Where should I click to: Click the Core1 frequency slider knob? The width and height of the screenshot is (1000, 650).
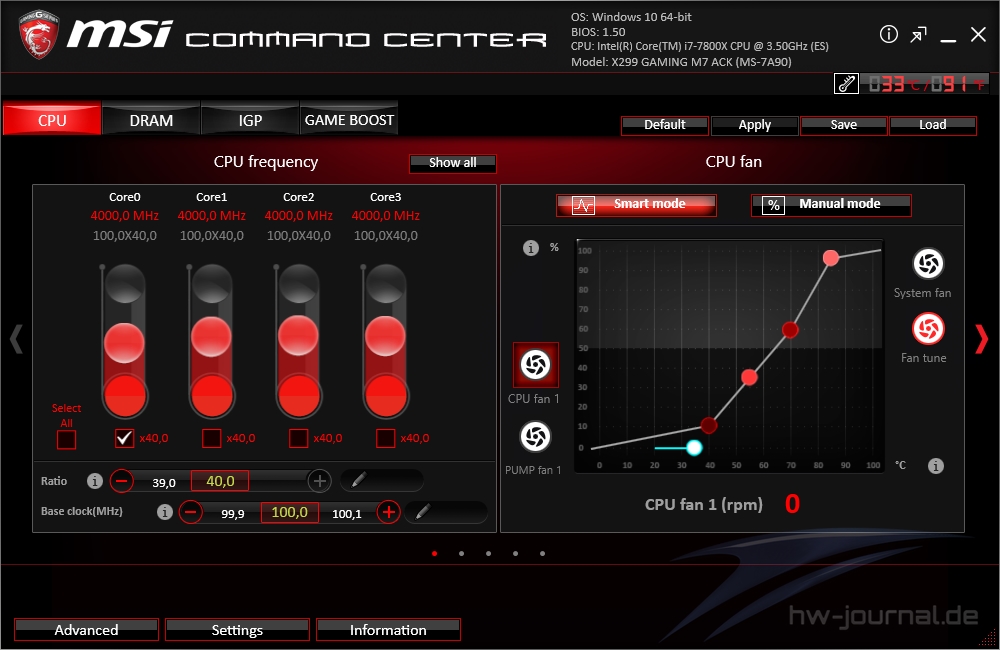(211, 337)
